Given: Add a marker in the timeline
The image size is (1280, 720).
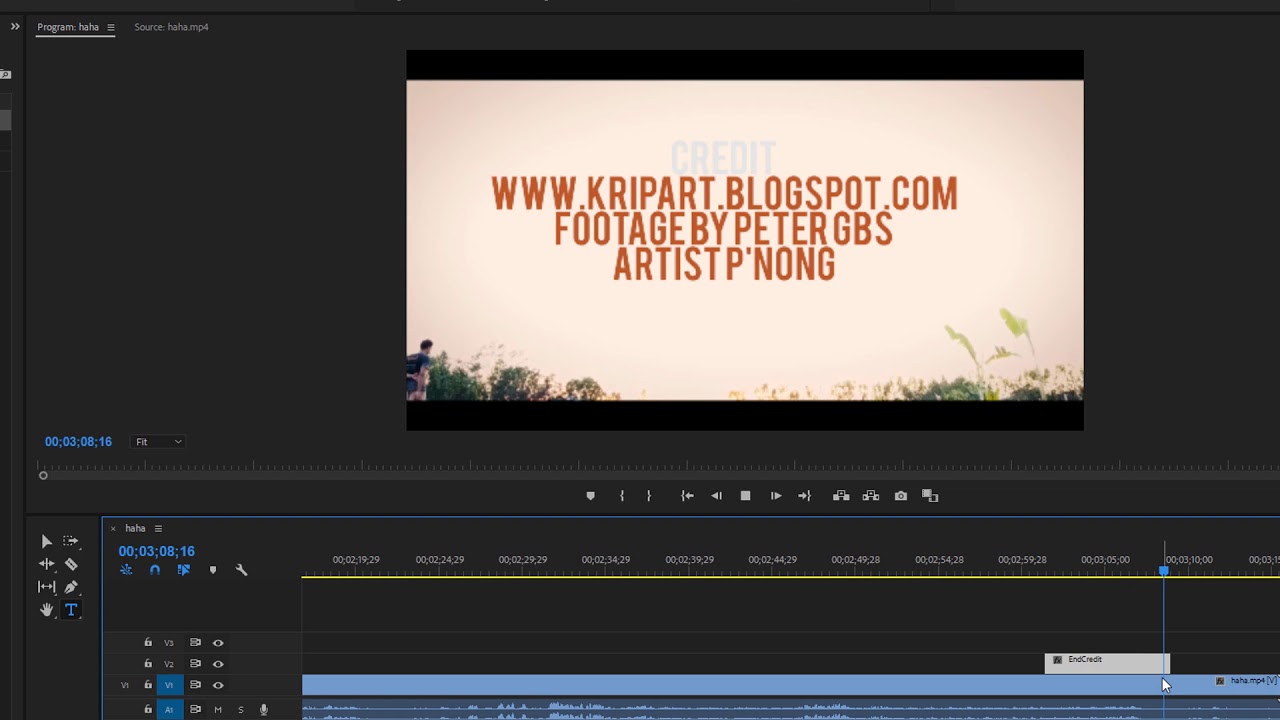Looking at the screenshot, I should coord(212,570).
